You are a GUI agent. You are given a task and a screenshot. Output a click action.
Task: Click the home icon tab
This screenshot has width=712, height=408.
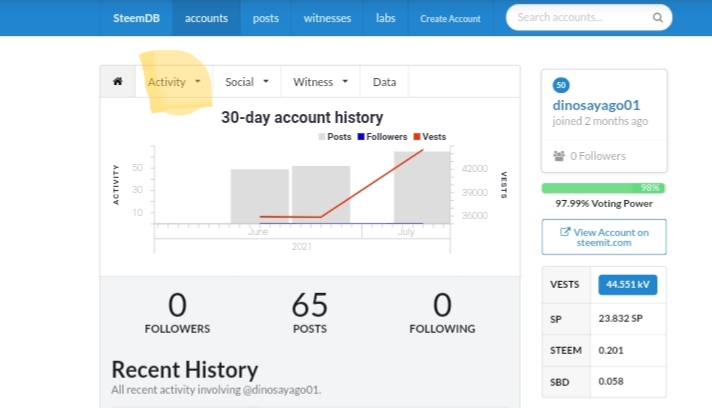point(118,82)
